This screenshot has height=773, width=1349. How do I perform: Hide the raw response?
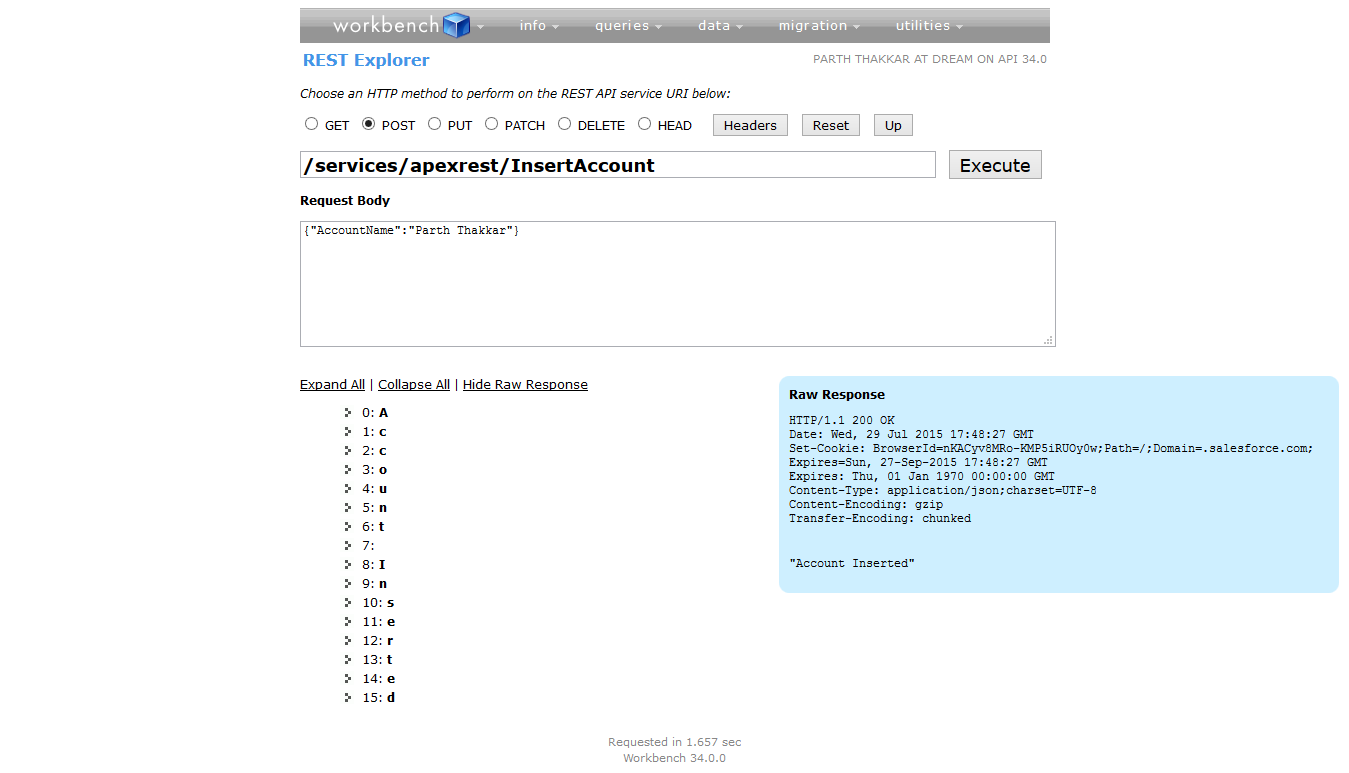[x=525, y=384]
